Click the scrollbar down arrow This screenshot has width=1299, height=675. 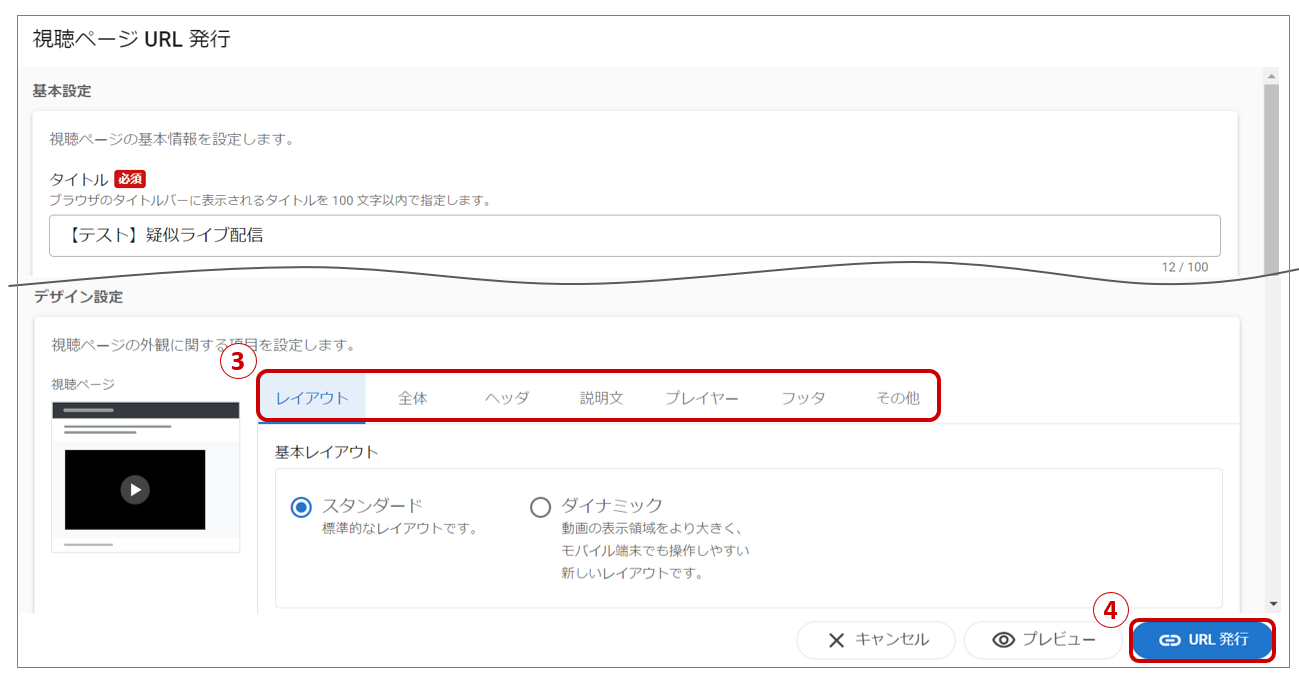coord(1272,603)
